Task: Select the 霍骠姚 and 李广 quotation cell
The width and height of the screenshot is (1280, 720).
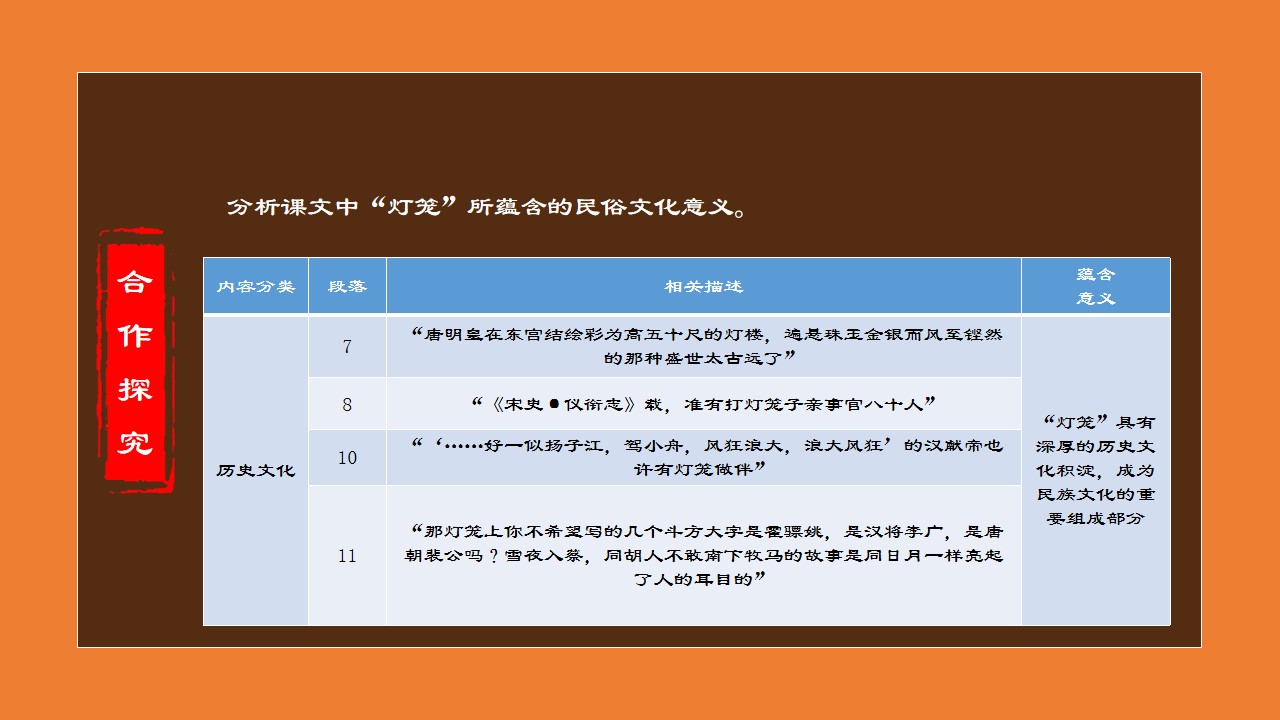Action: tap(703, 556)
